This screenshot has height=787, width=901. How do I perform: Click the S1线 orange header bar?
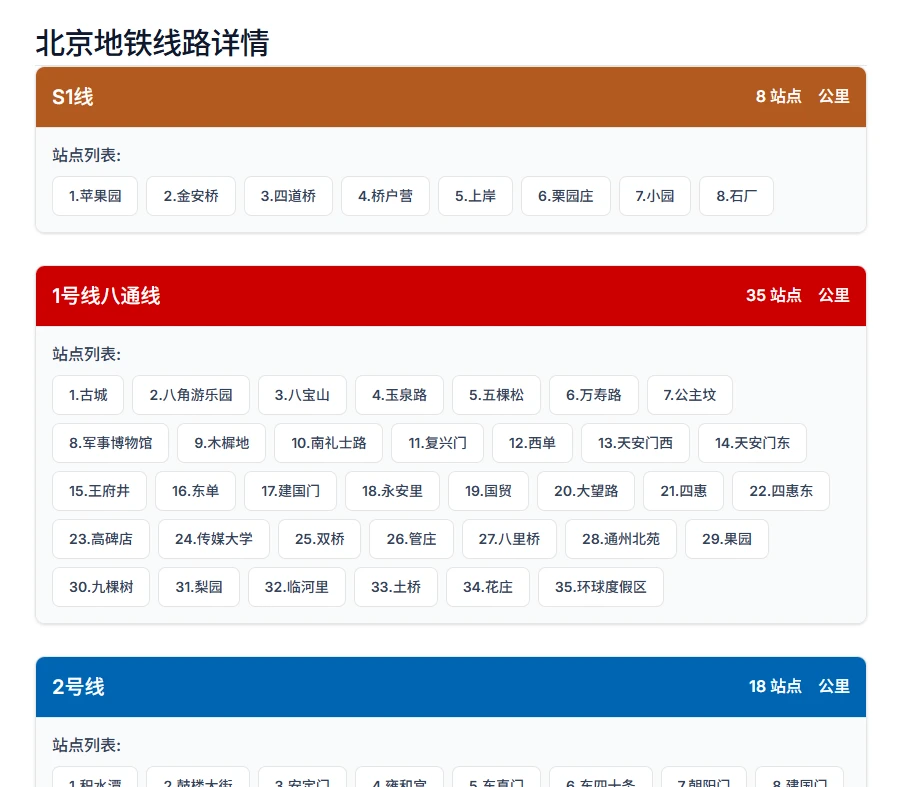coord(450,97)
